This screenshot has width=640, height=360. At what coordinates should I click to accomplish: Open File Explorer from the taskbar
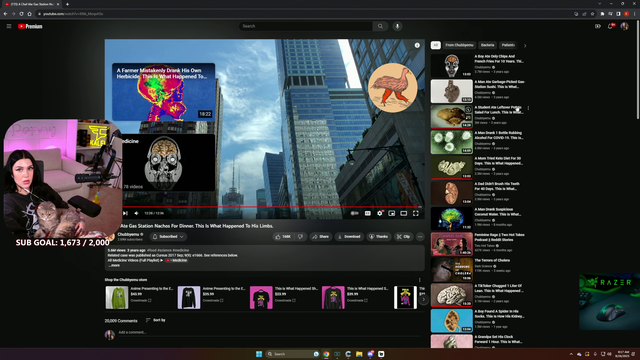pyautogui.click(x=359, y=354)
